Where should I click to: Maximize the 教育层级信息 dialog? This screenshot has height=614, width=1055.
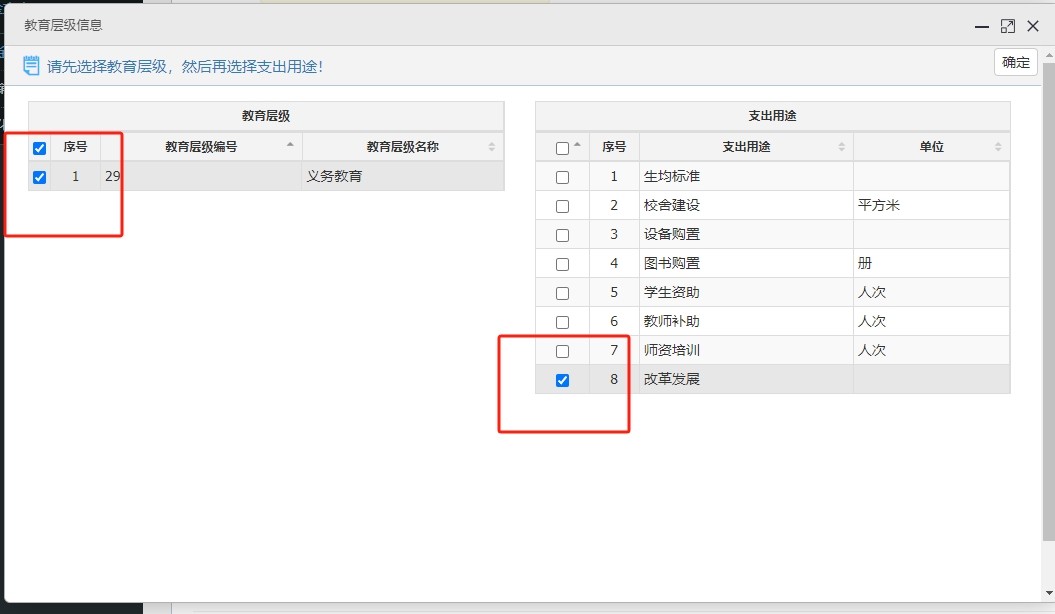click(x=1007, y=26)
